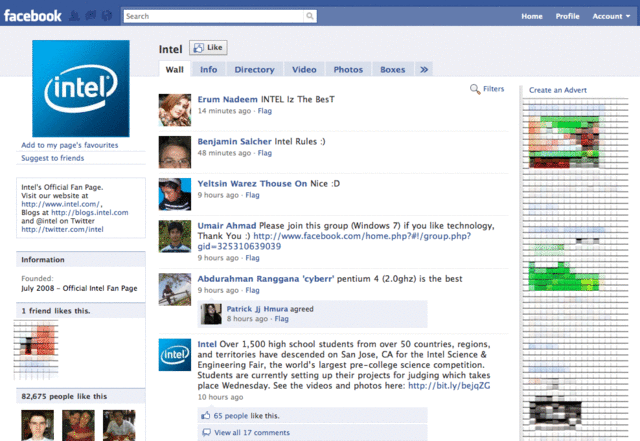Click the large Intel logo picture
Viewport: 640px width, 441px height.
[81, 88]
